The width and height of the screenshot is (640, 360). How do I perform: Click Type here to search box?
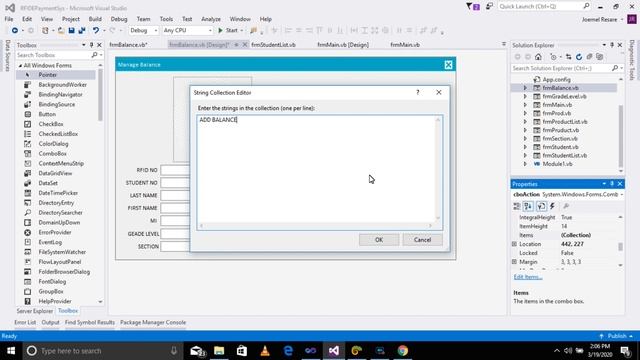click(x=102, y=351)
